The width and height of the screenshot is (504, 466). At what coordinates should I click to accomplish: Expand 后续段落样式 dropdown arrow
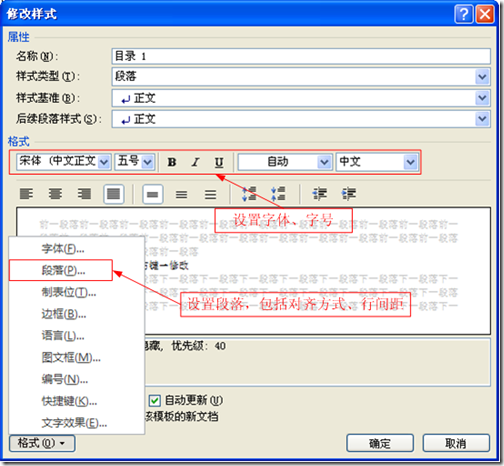482,119
